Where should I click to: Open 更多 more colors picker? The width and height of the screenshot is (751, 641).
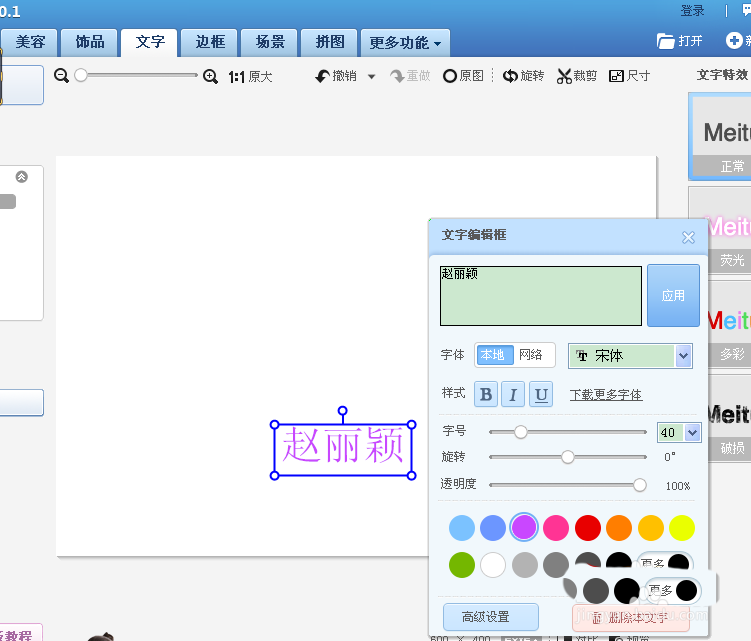pyautogui.click(x=673, y=591)
